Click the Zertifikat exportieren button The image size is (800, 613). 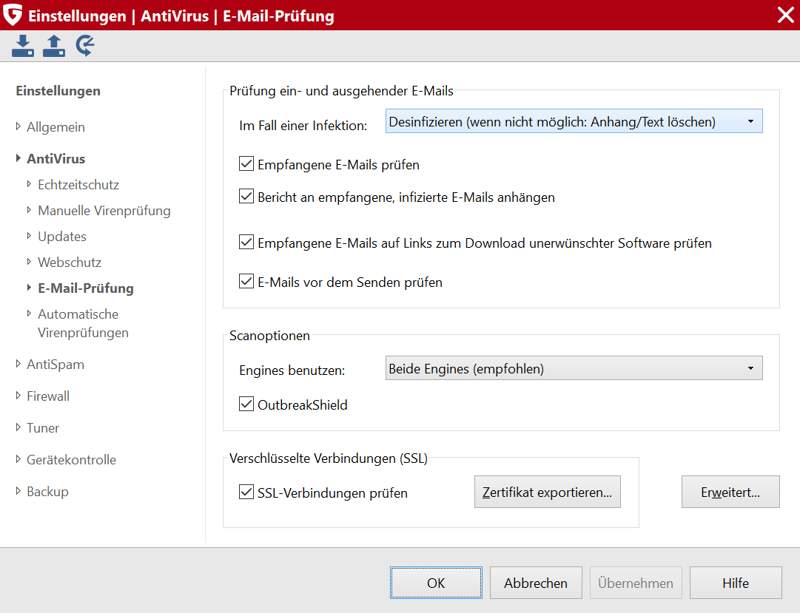[x=547, y=492]
